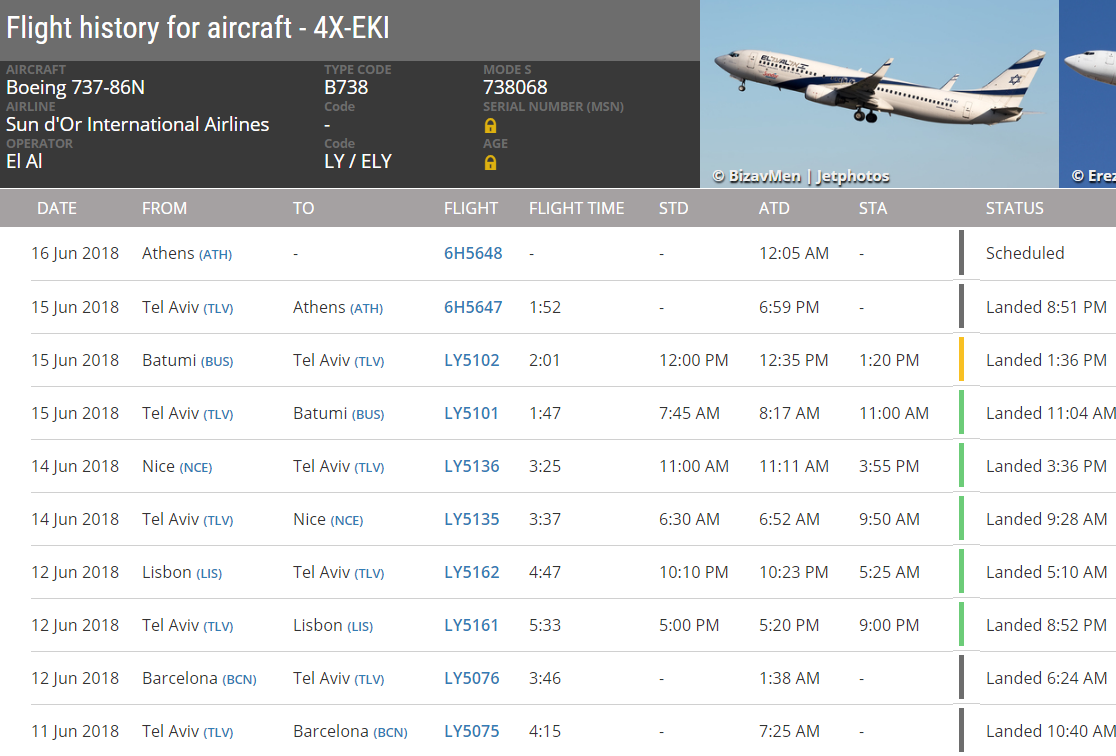
Task: Open flight LY5076 from Barcelona
Action: tap(471, 678)
